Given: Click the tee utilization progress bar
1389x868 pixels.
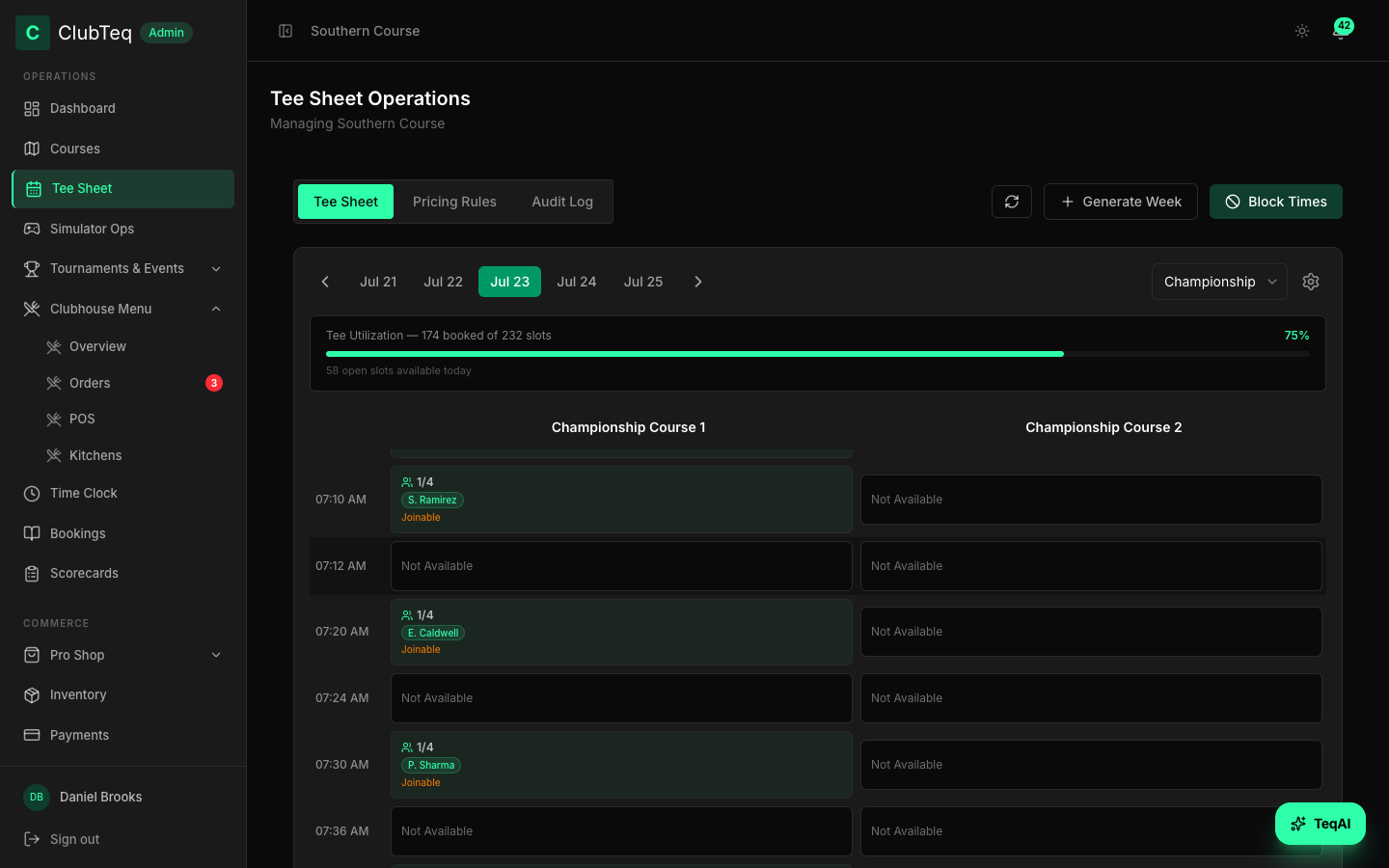Looking at the screenshot, I should 818,354.
